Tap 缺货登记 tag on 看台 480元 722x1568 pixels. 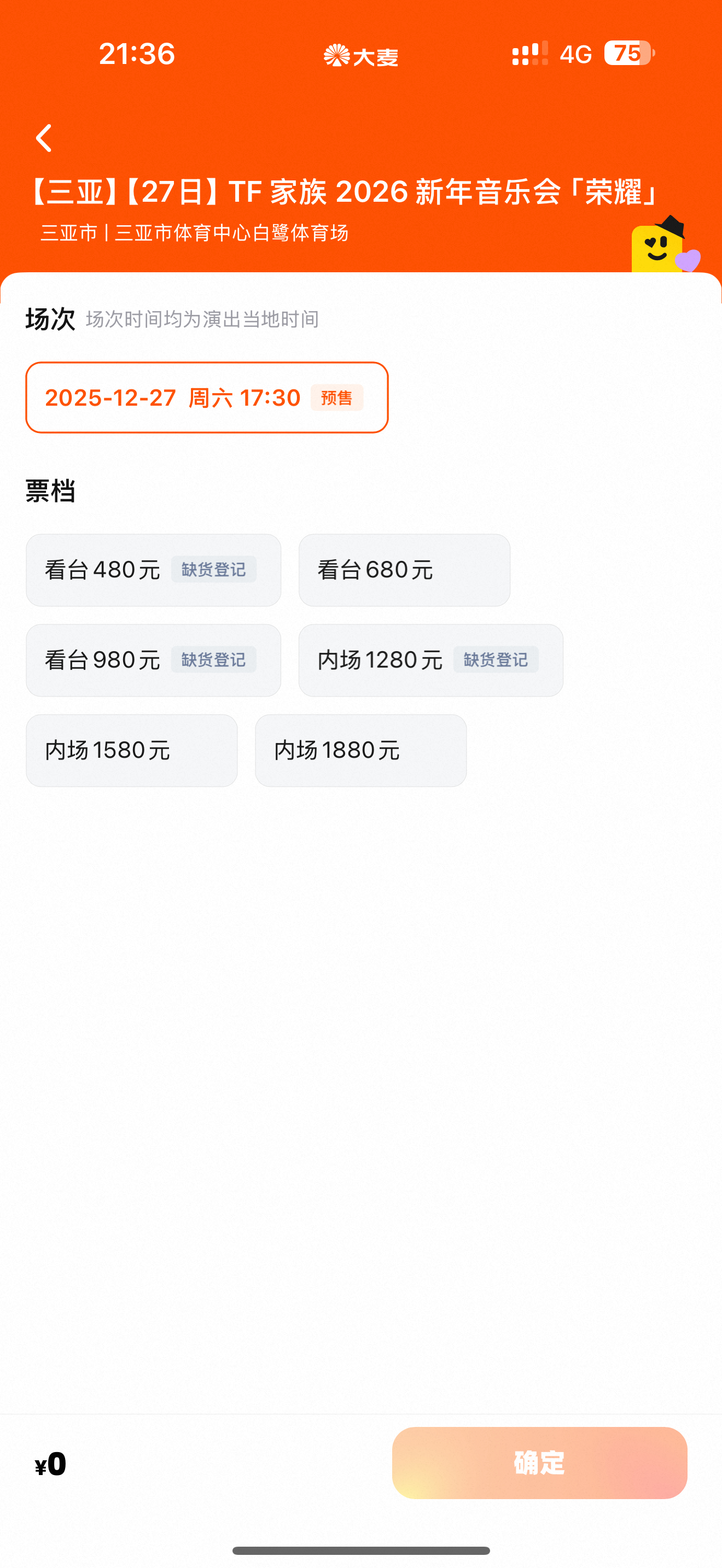click(x=214, y=570)
